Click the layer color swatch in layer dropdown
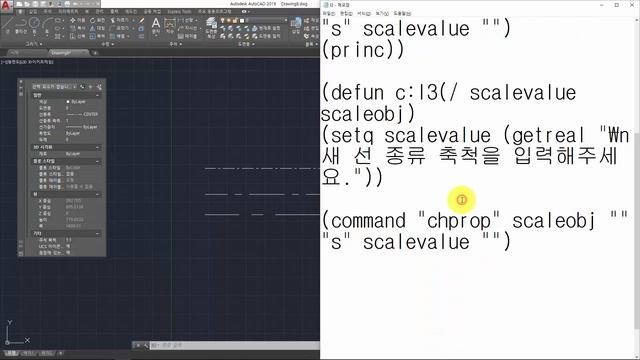640x360 pixels. click(242, 20)
